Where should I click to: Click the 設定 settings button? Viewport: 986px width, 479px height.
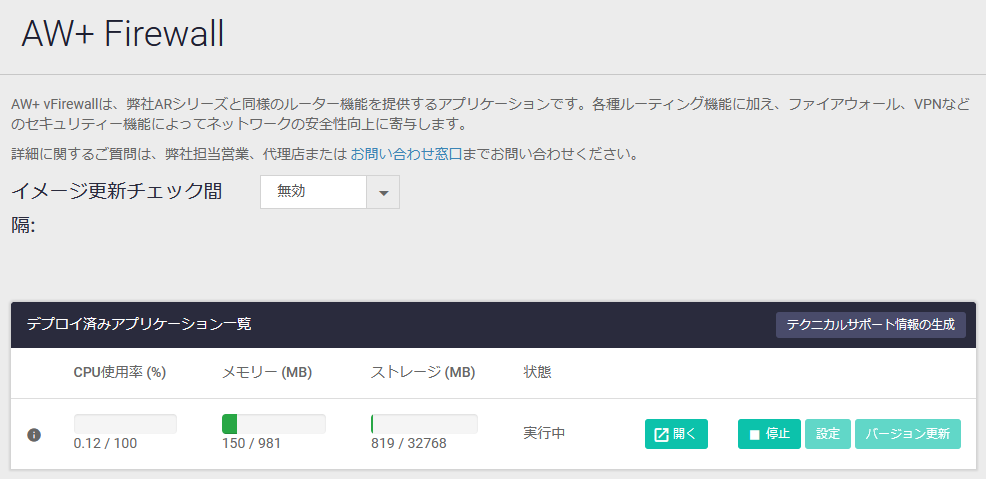[x=828, y=434]
